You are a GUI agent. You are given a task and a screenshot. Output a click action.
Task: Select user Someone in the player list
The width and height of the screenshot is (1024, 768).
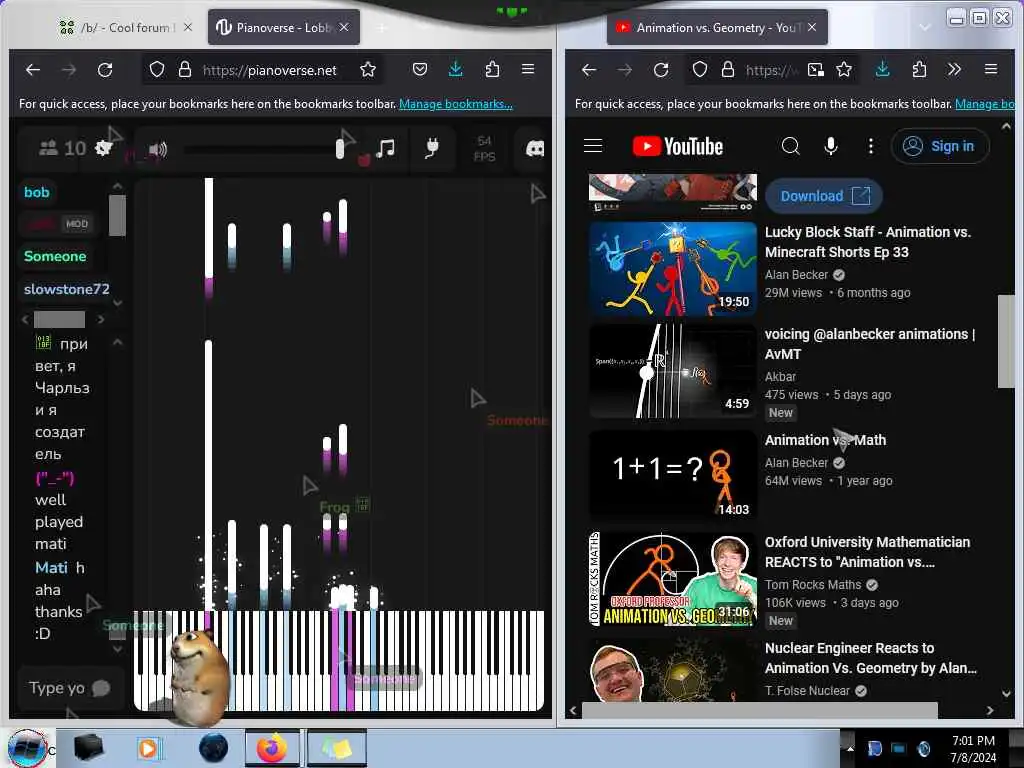(x=55, y=256)
